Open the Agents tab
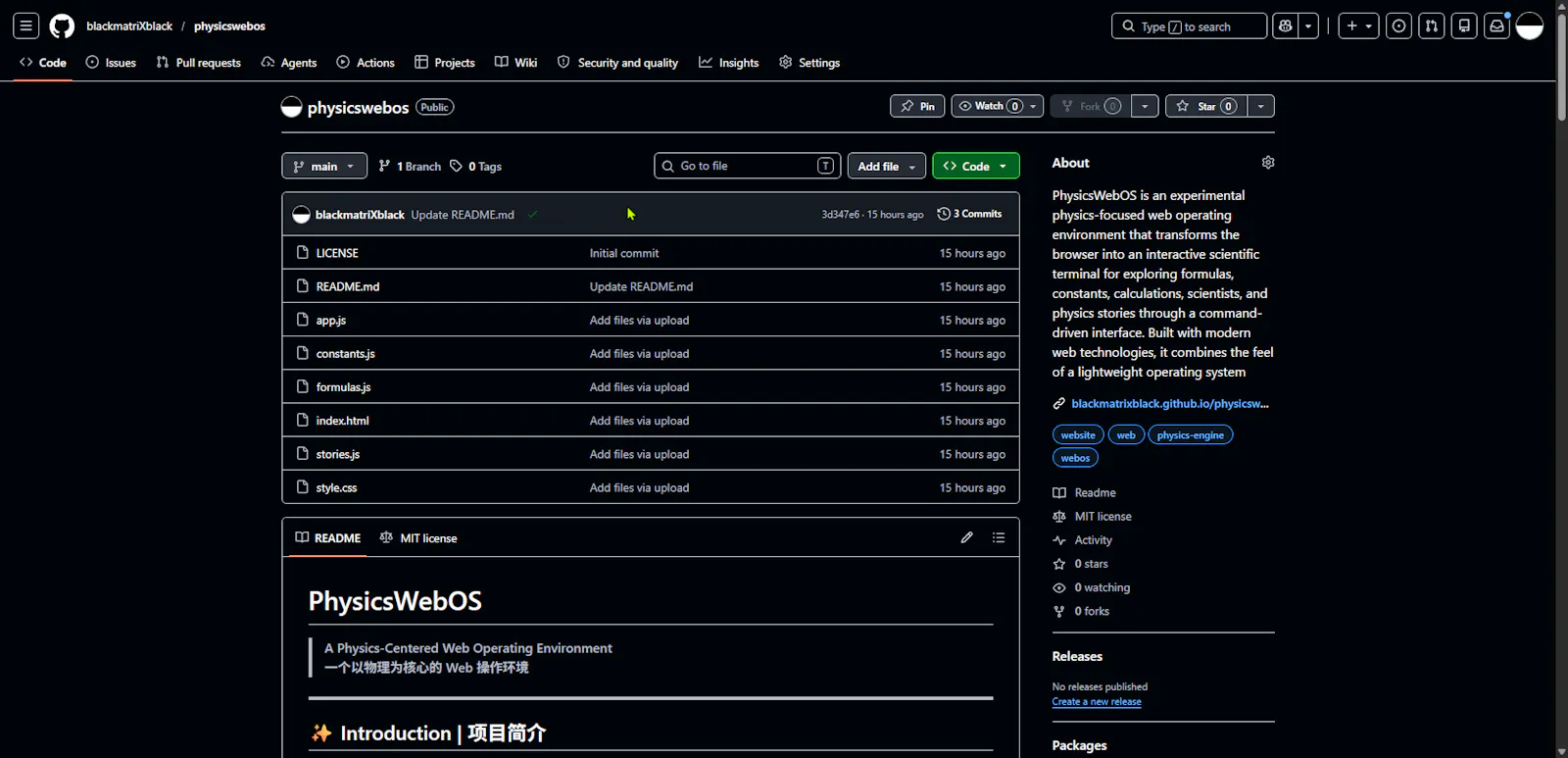The height and width of the screenshot is (758, 1568). (x=289, y=63)
